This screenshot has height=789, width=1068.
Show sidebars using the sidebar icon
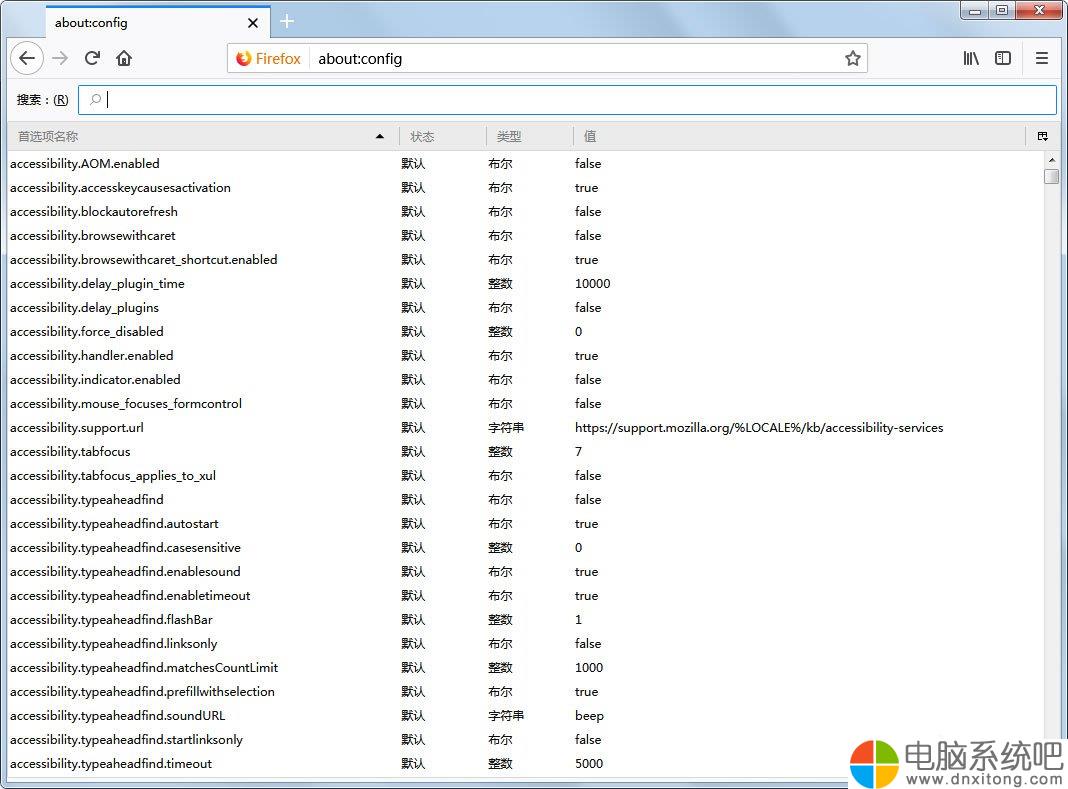pyautogui.click(x=1003, y=59)
